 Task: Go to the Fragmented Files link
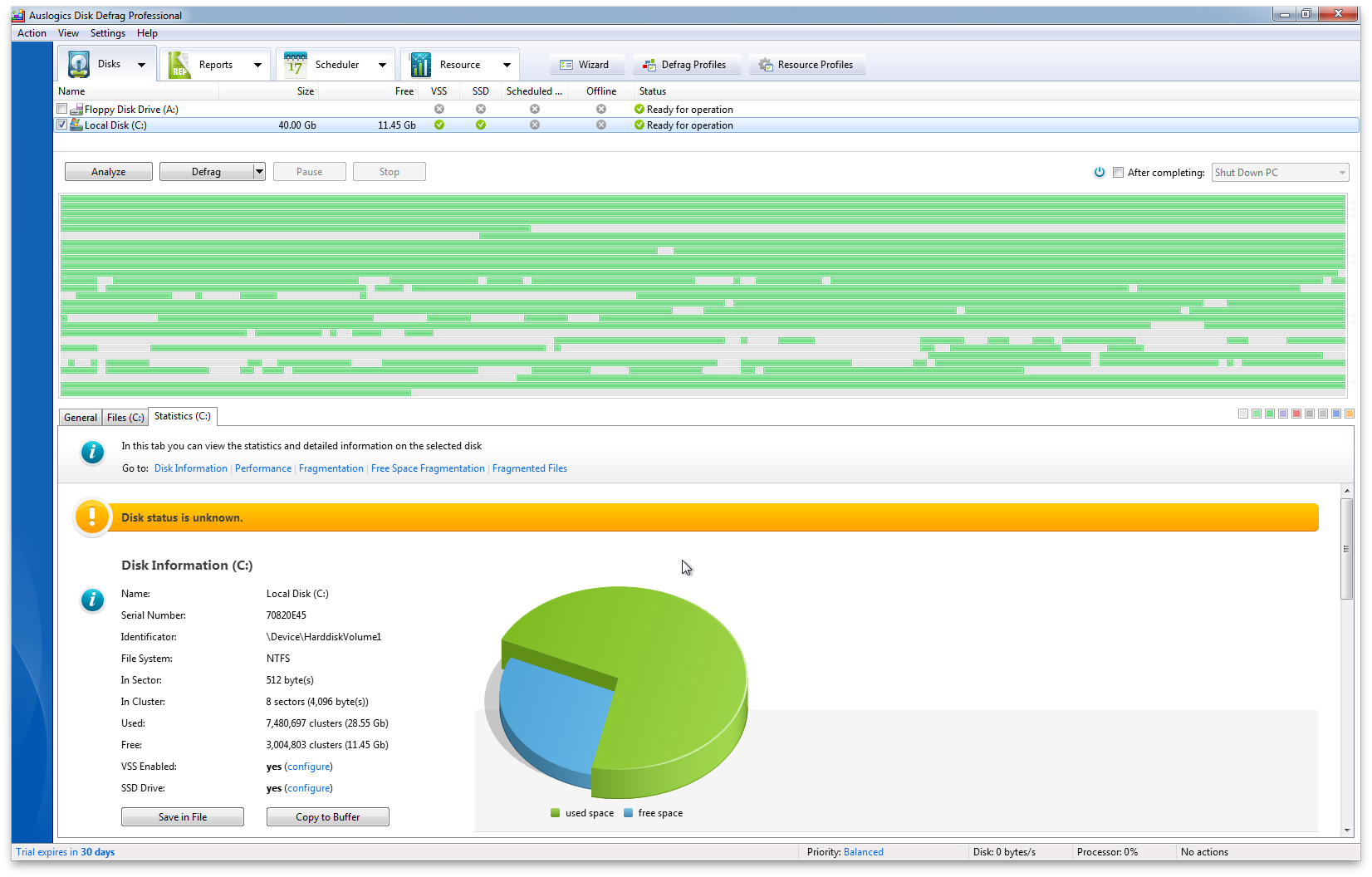point(530,468)
